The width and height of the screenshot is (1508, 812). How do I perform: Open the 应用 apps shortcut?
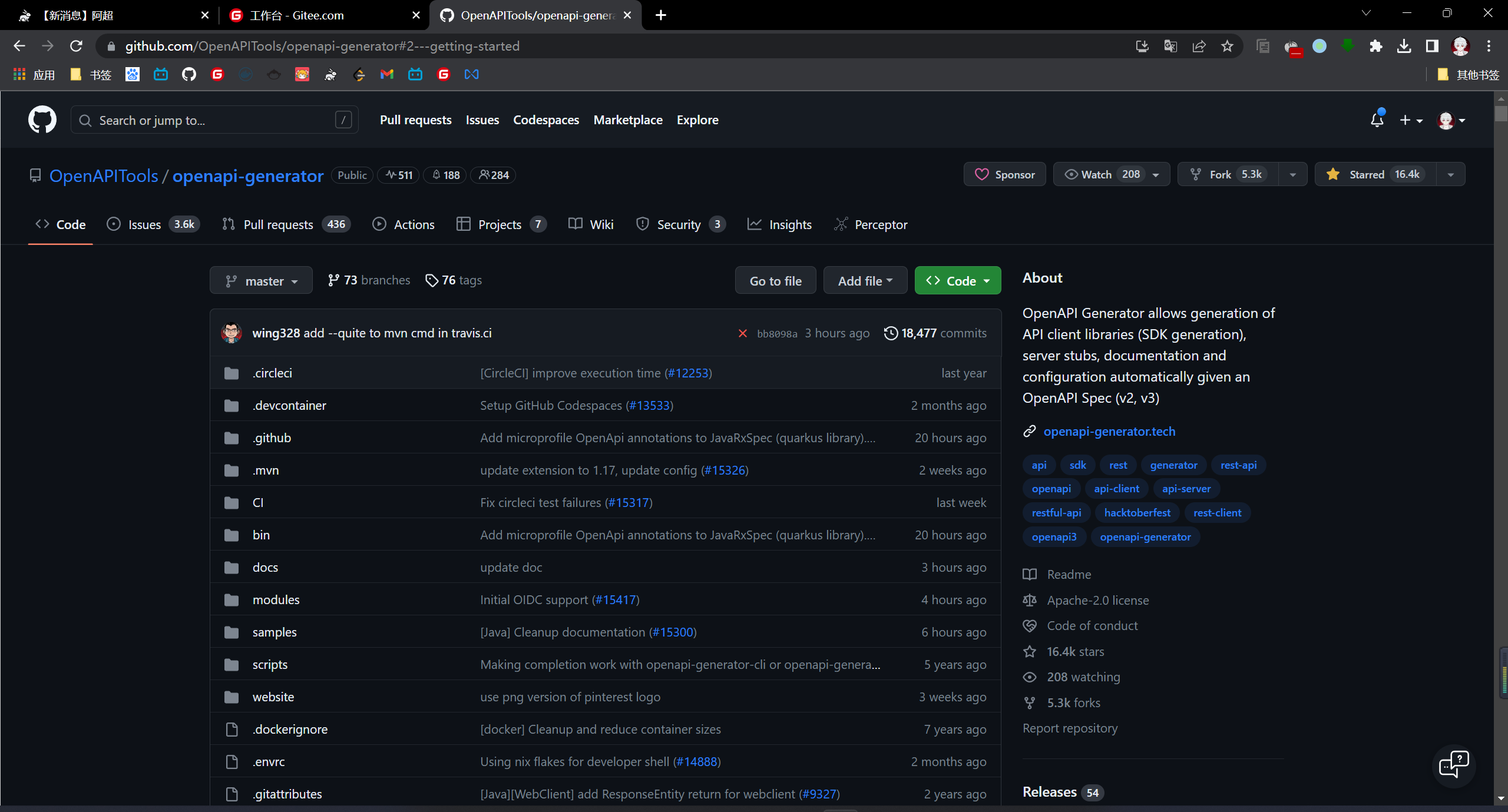pos(34,74)
